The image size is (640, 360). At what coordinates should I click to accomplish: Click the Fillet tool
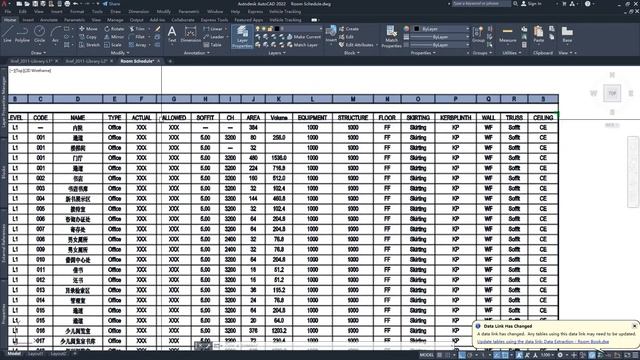137,37
